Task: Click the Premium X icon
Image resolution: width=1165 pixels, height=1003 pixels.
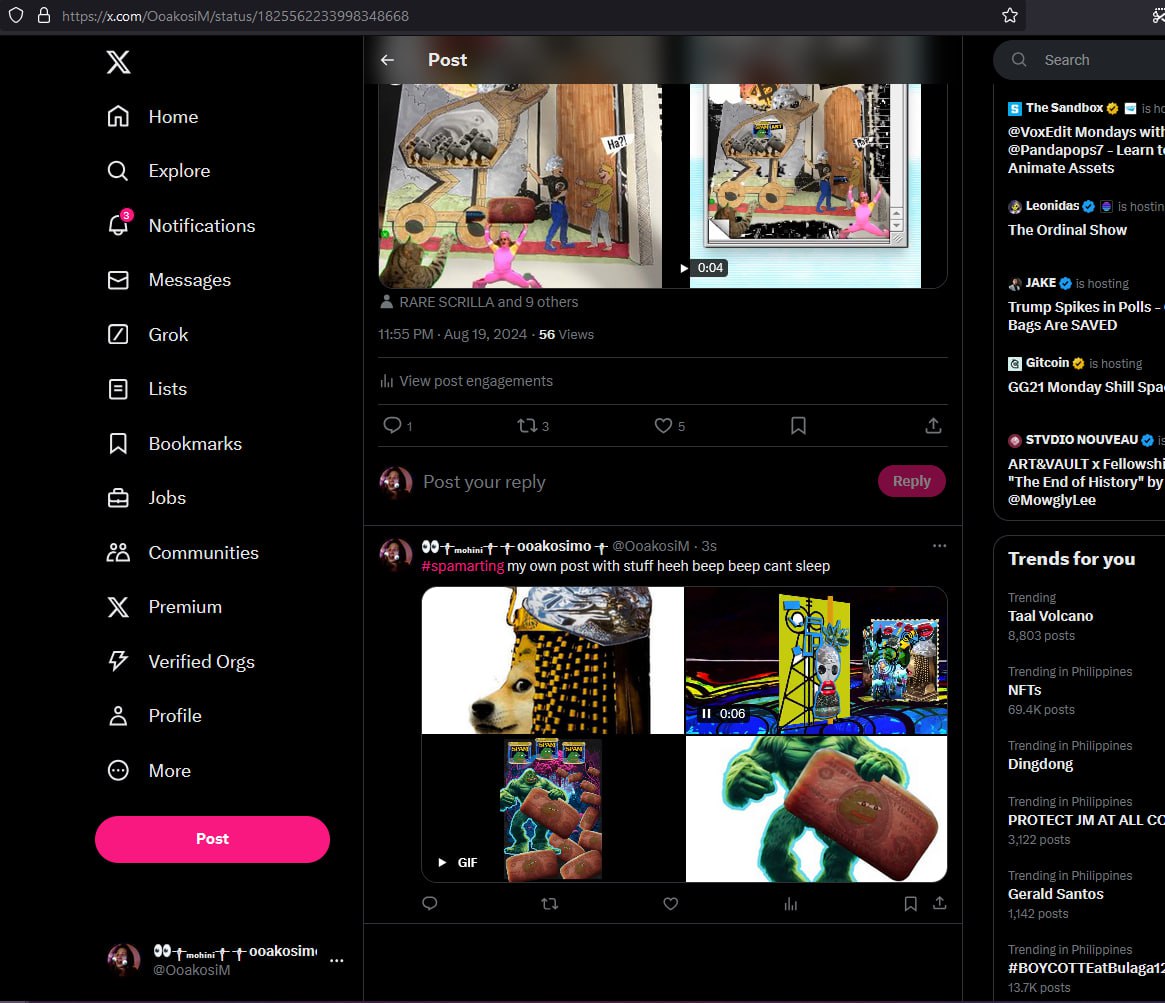Action: [118, 607]
